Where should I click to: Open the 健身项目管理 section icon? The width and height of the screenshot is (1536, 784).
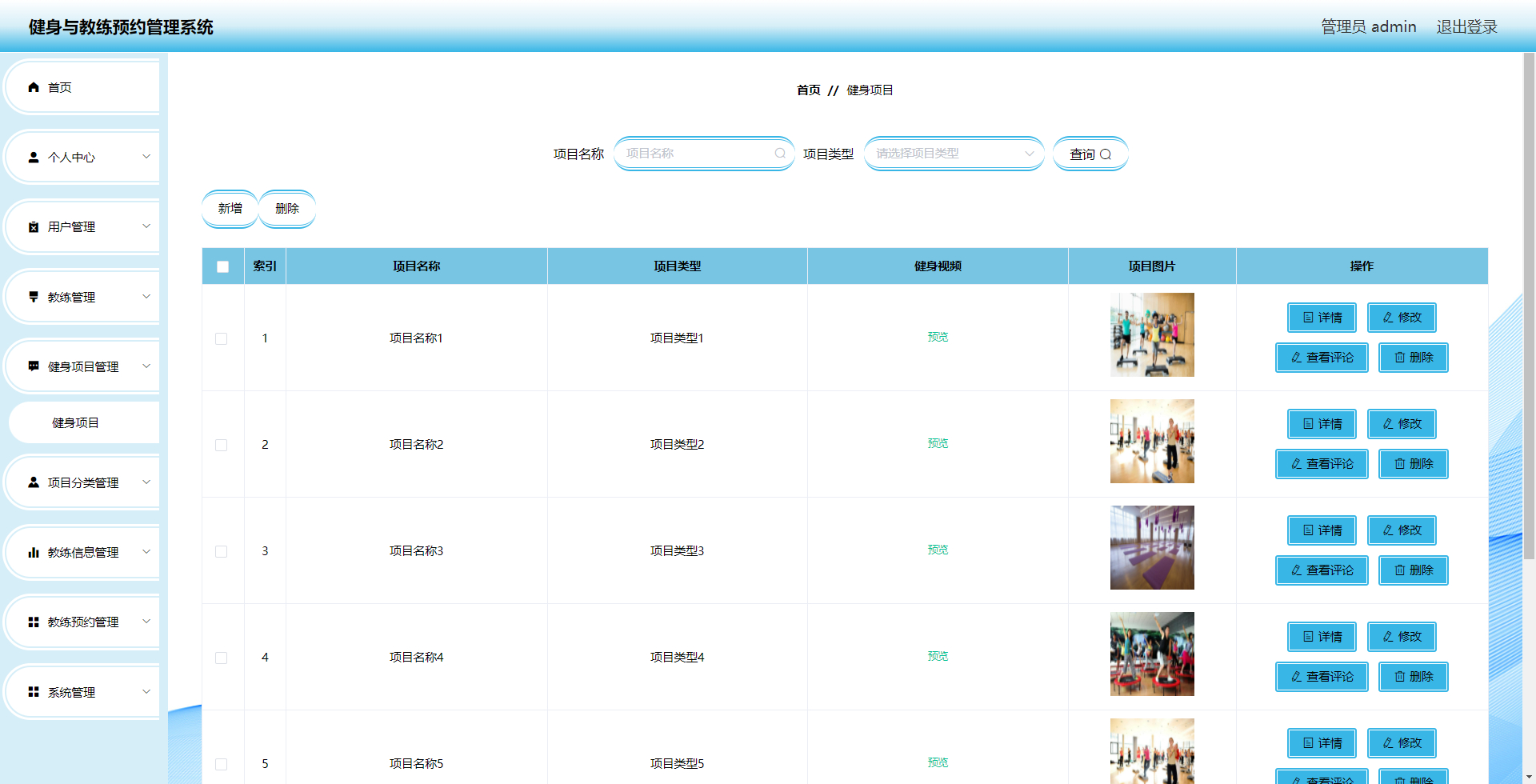click(x=33, y=366)
